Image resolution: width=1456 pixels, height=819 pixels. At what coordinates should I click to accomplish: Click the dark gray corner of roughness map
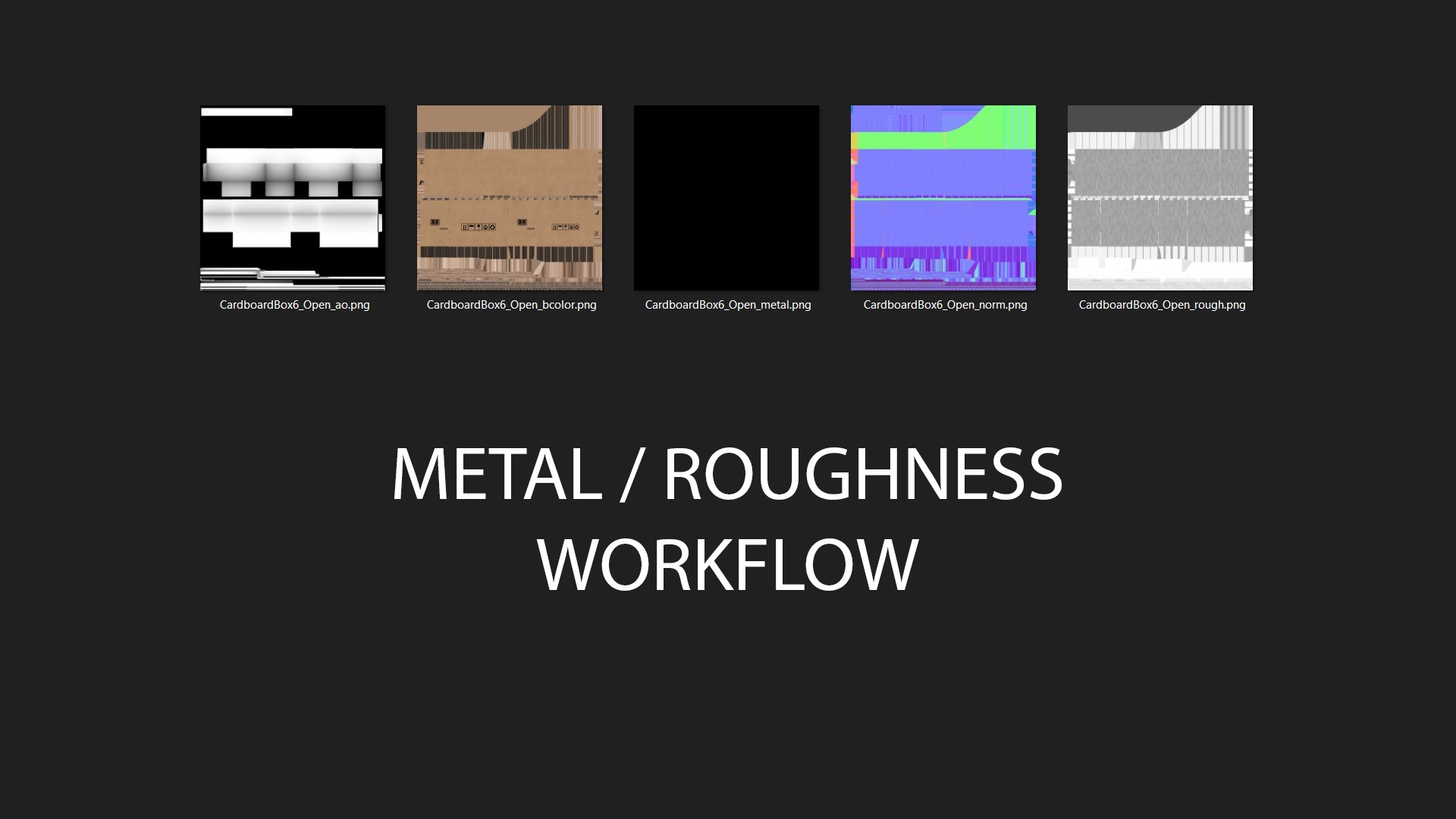click(1122, 118)
